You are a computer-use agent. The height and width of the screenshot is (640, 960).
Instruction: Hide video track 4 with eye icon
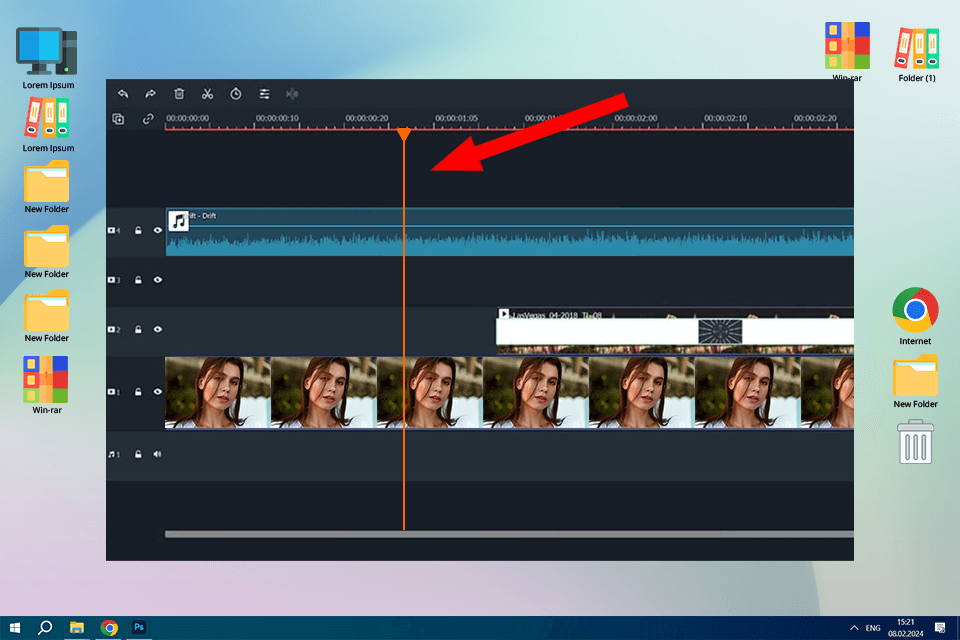pyautogui.click(x=157, y=230)
